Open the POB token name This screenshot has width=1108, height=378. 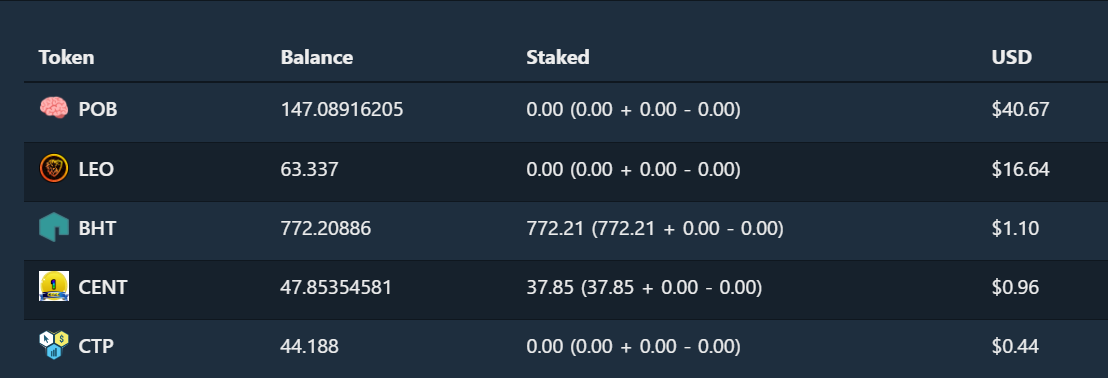(98, 110)
